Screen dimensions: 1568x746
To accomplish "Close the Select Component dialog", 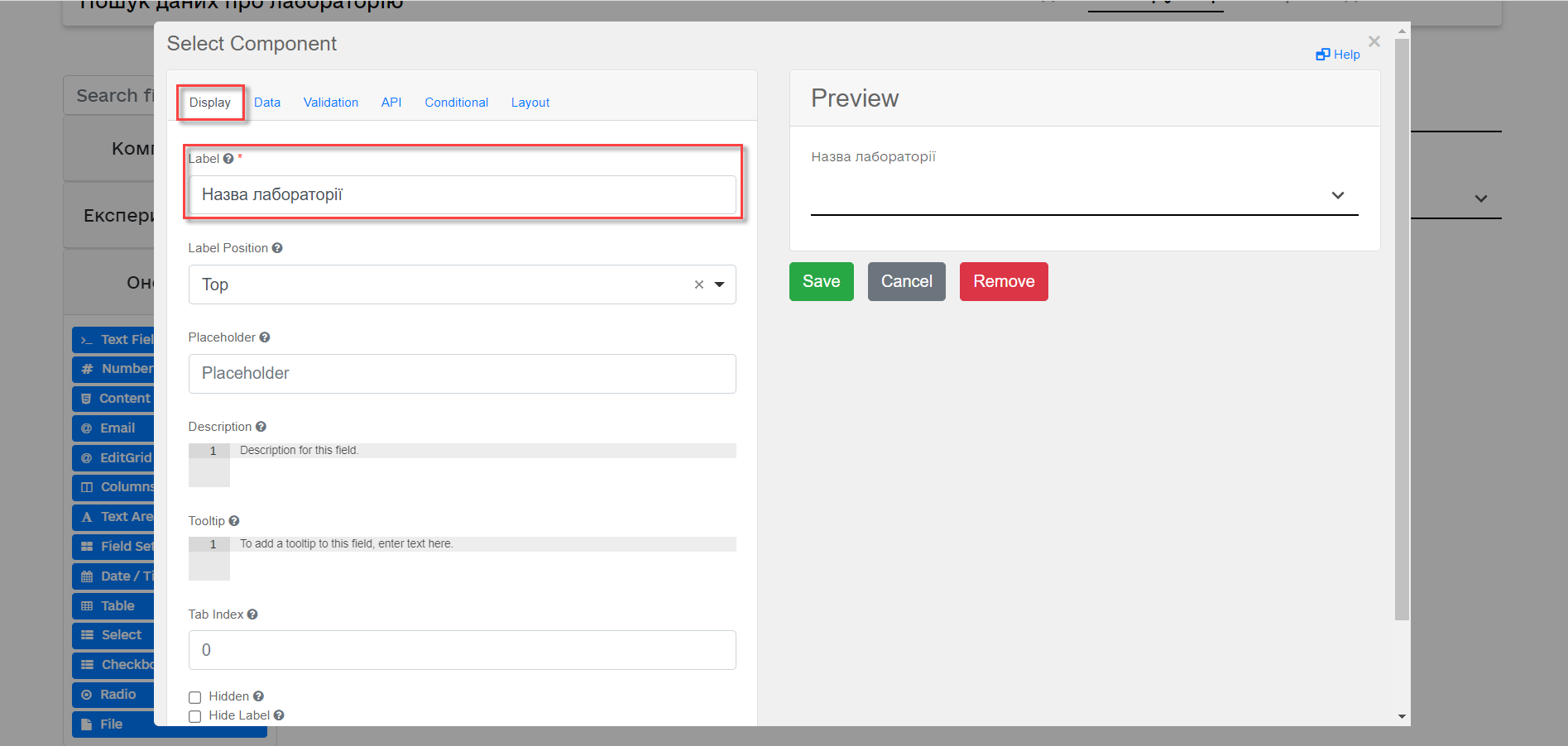I will pos(1374,41).
